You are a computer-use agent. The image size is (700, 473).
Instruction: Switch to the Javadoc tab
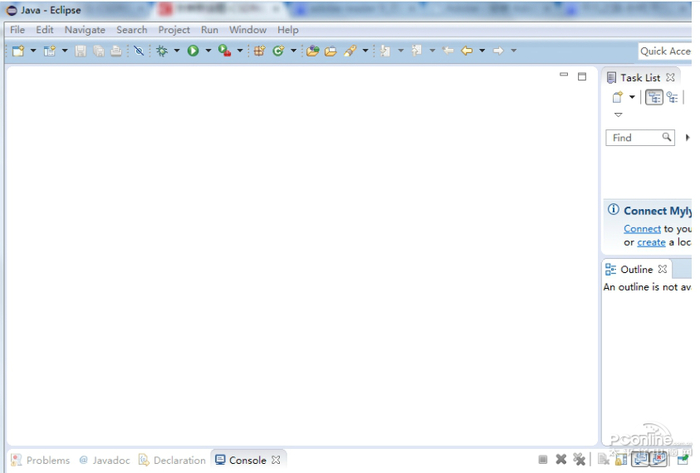coord(105,460)
